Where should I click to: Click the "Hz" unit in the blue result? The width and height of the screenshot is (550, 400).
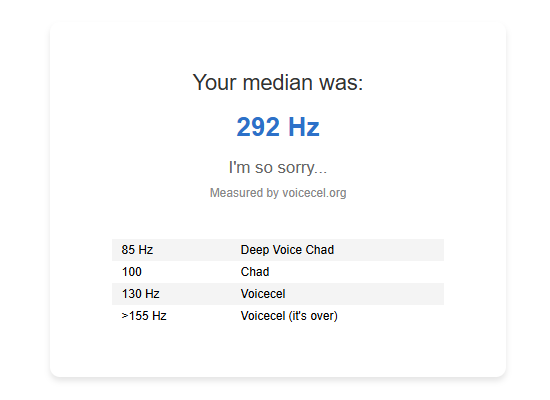point(304,127)
